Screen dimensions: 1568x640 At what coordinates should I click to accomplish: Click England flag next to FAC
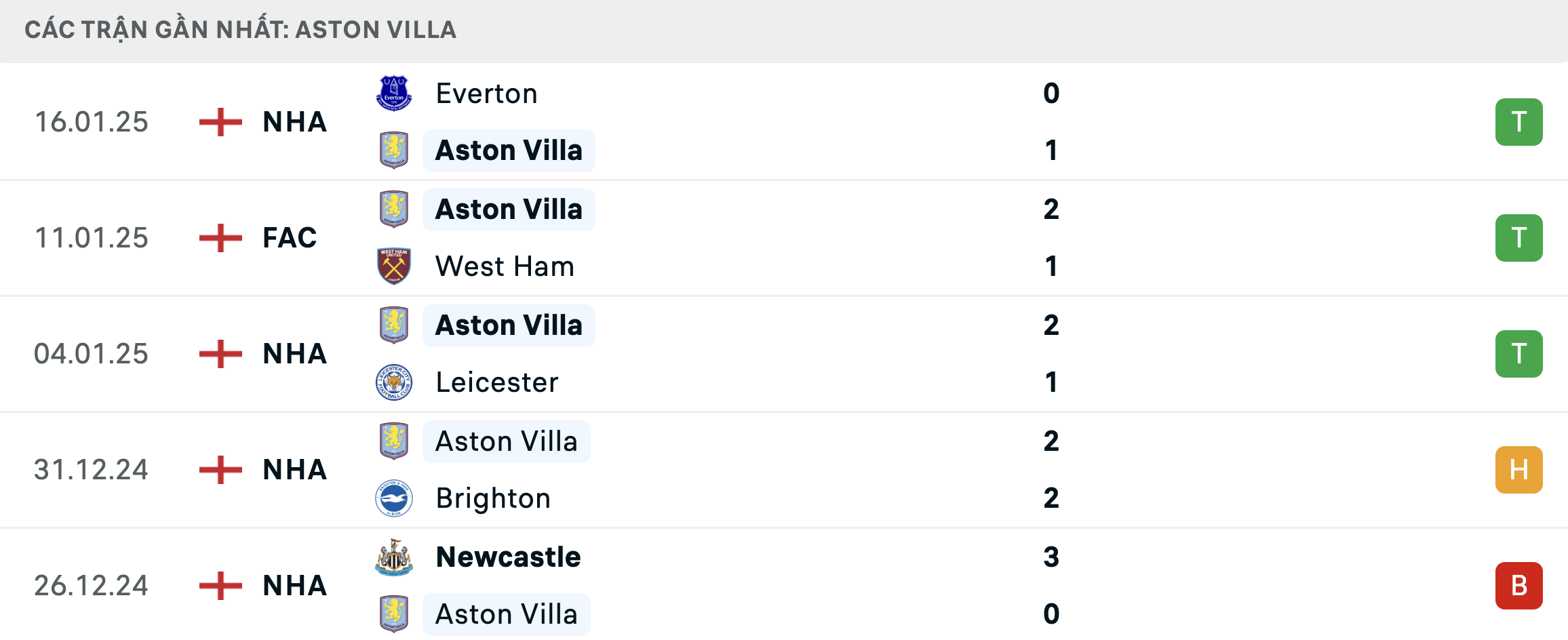(x=220, y=238)
